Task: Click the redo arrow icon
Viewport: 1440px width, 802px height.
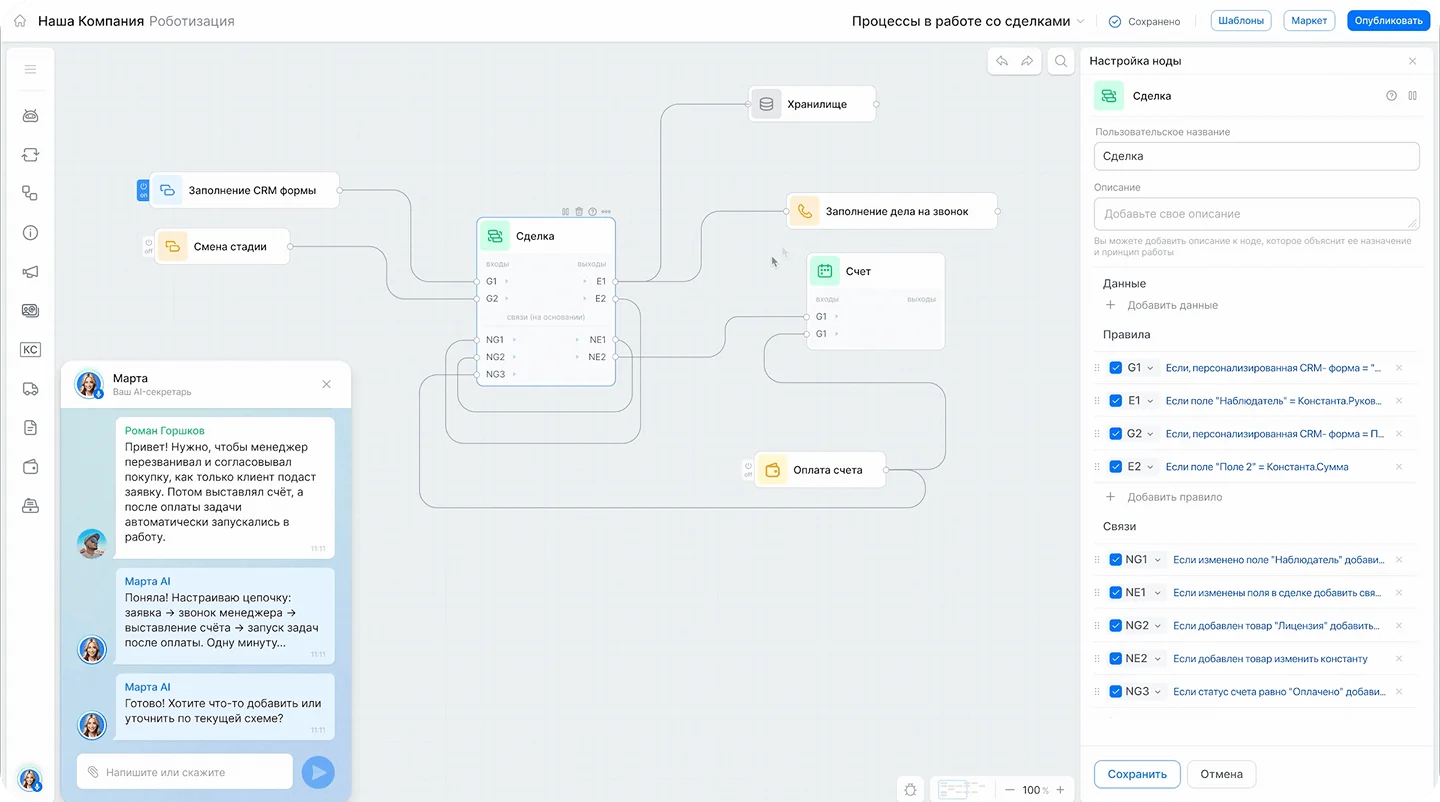Action: (x=1027, y=62)
